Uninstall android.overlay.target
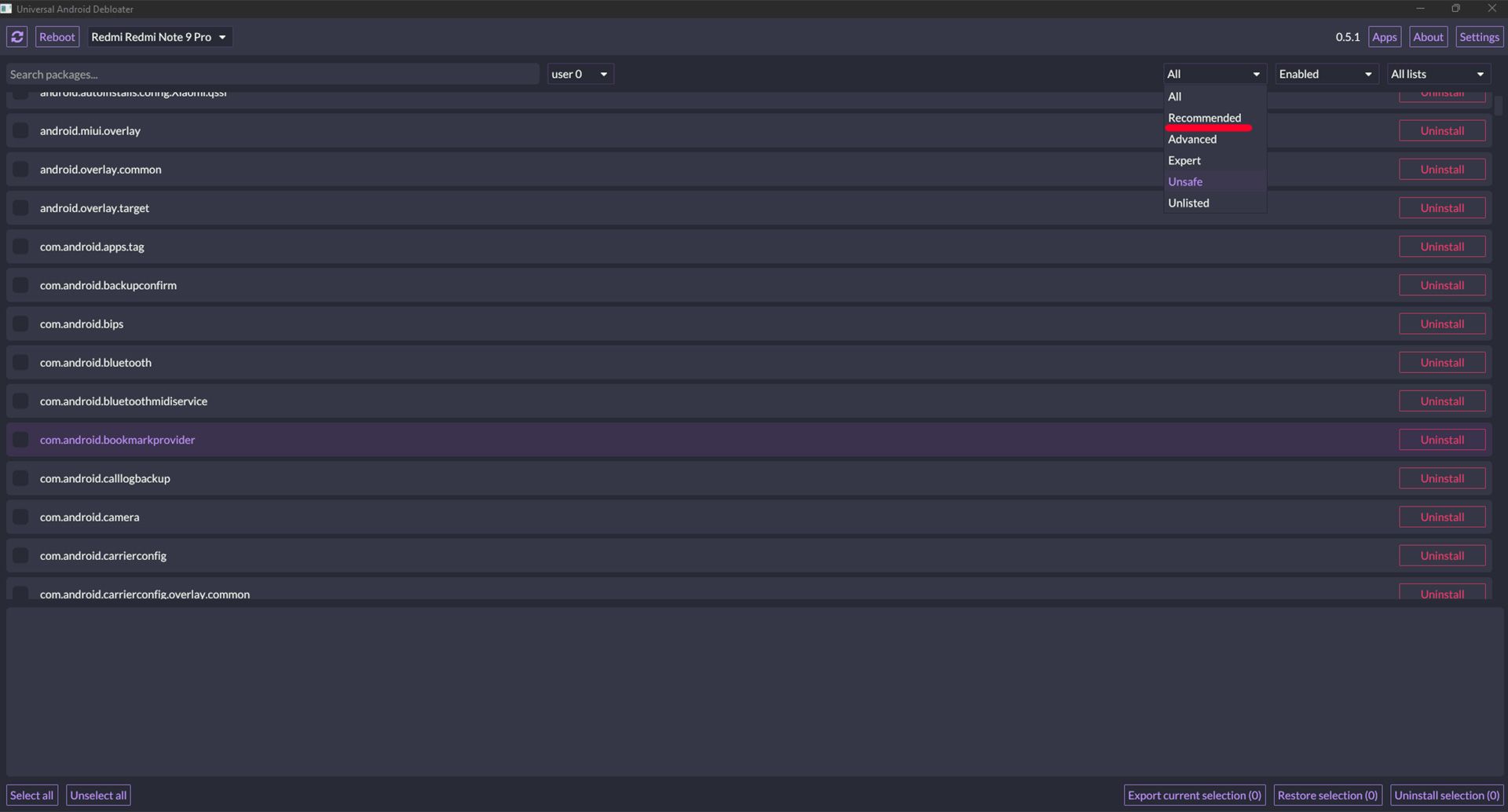1508x812 pixels. click(x=1442, y=207)
